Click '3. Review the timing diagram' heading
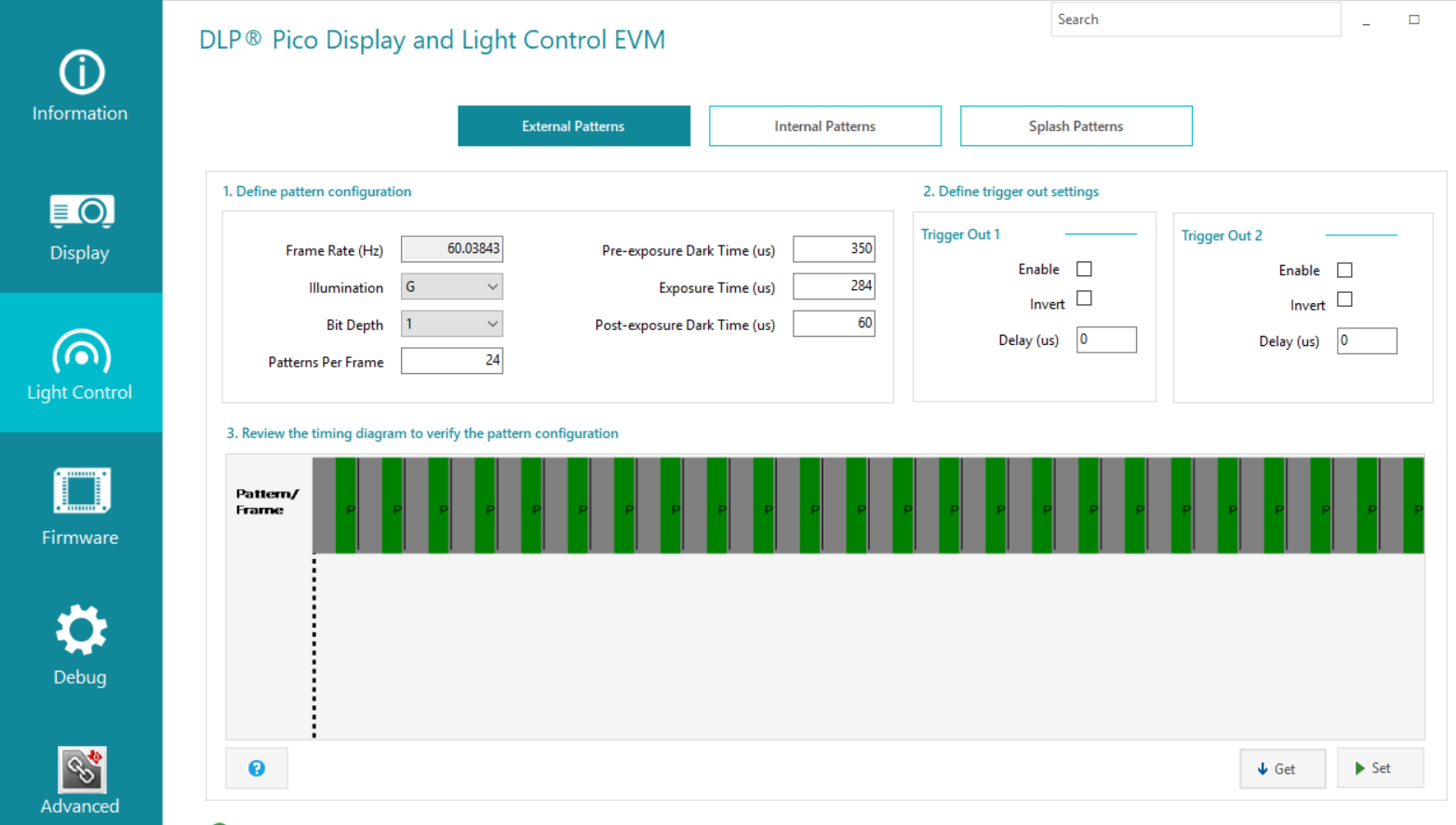This screenshot has height=825, width=1456. click(422, 433)
